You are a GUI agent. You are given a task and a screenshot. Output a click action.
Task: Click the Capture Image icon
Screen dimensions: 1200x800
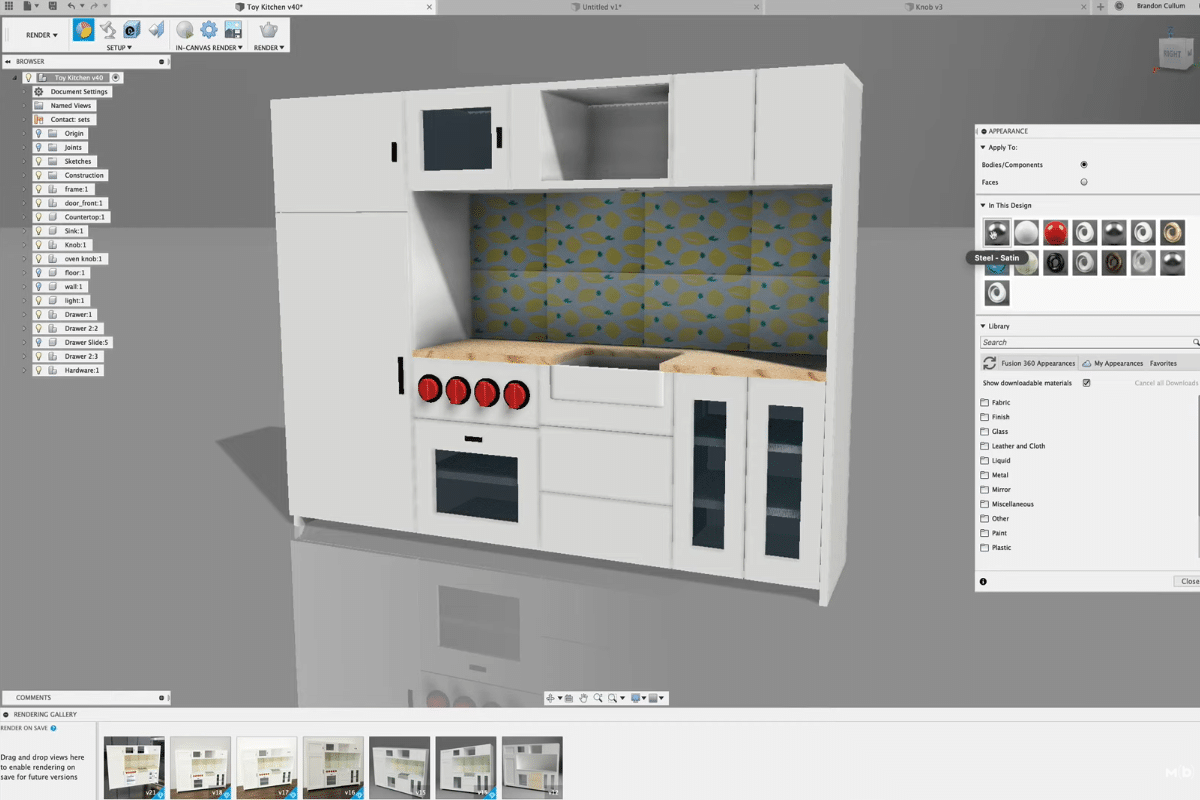(x=233, y=30)
